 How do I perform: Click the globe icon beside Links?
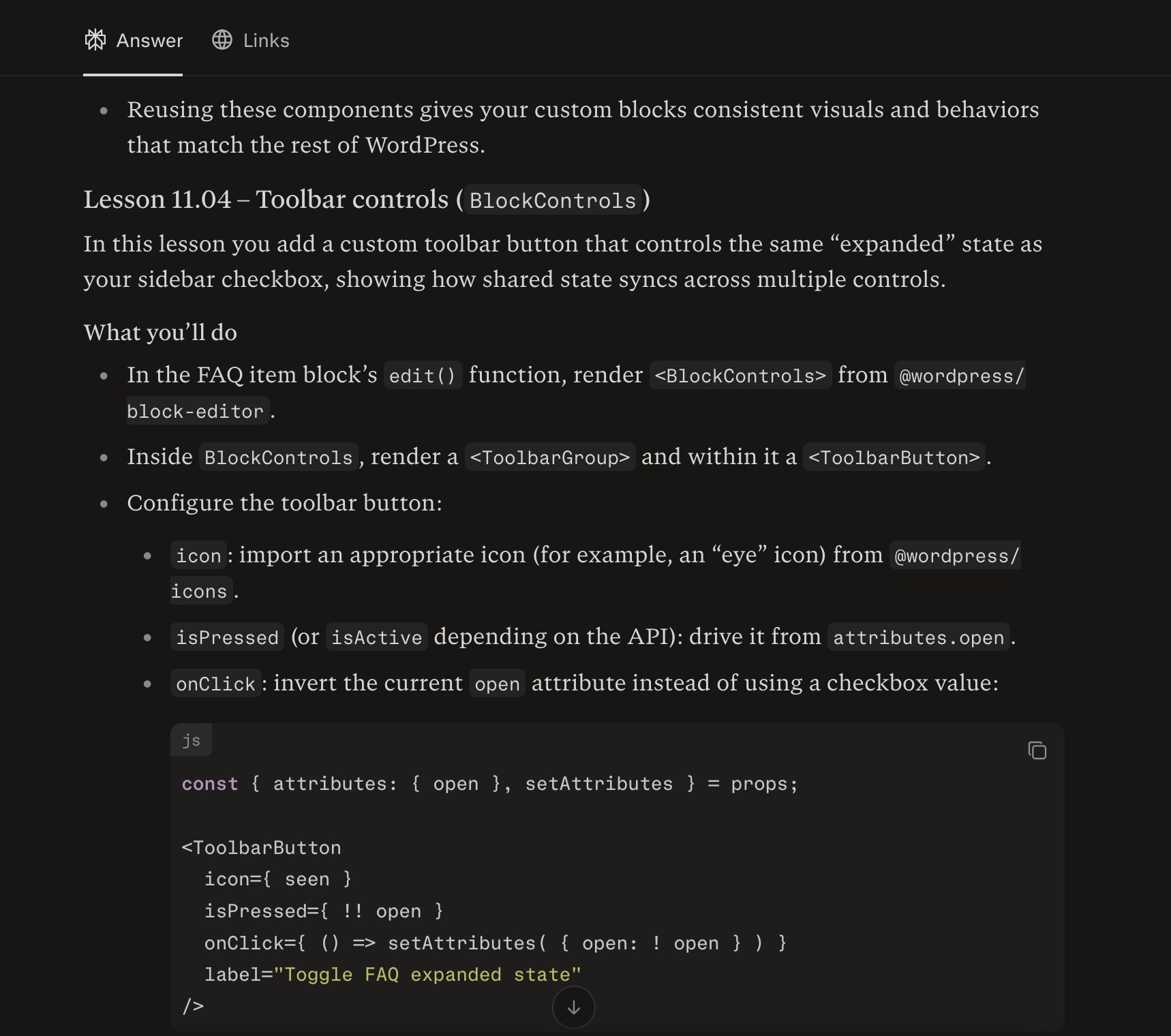tap(222, 40)
